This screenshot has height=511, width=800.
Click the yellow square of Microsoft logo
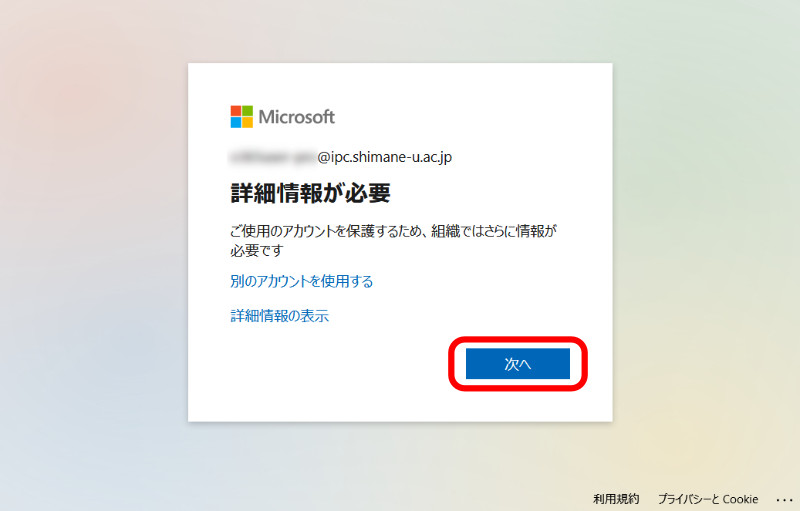click(247, 122)
